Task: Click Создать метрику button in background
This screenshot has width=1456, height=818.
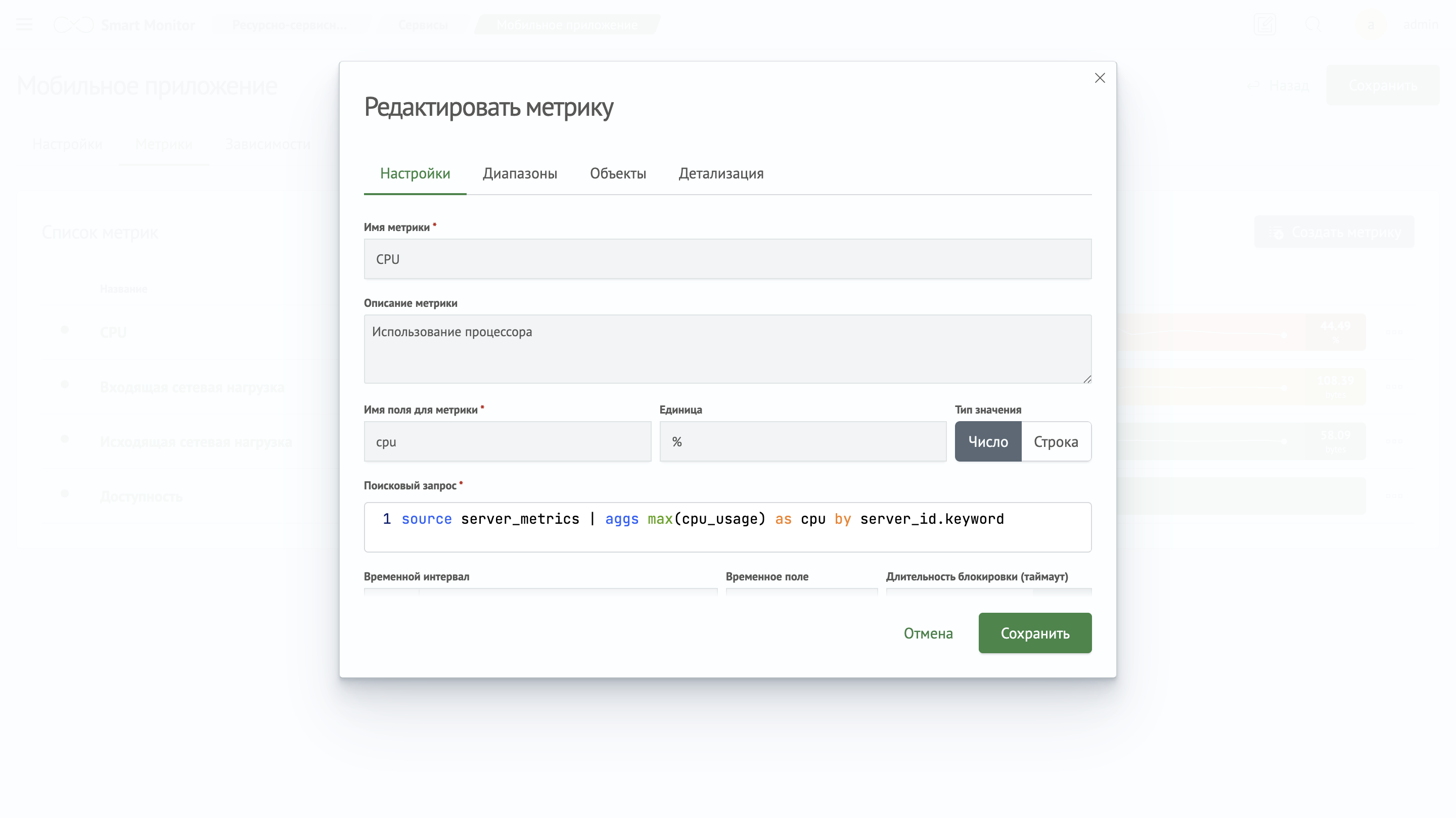Action: pyautogui.click(x=1335, y=232)
